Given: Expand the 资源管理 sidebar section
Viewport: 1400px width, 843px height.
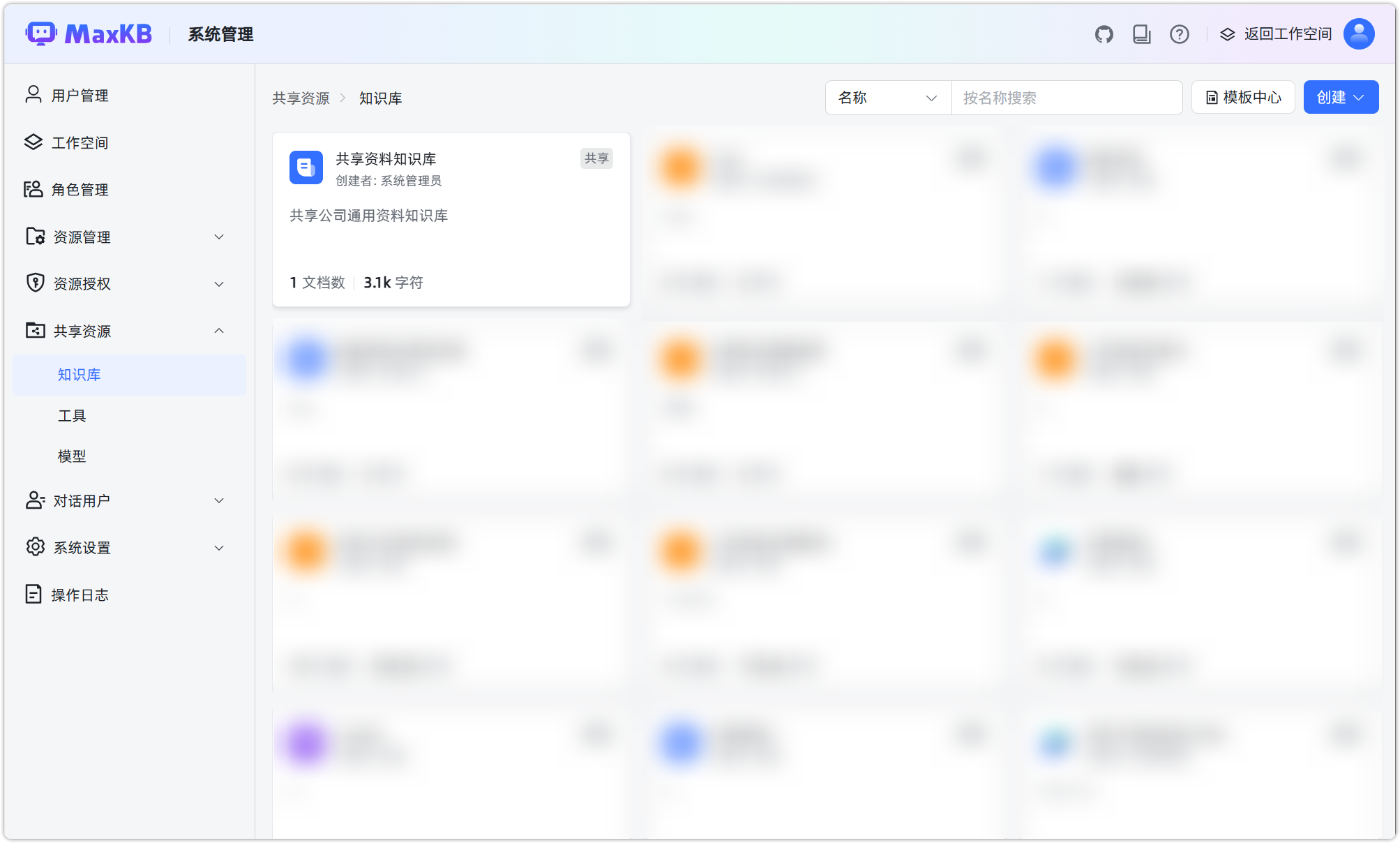Looking at the screenshot, I should pyautogui.click(x=218, y=237).
